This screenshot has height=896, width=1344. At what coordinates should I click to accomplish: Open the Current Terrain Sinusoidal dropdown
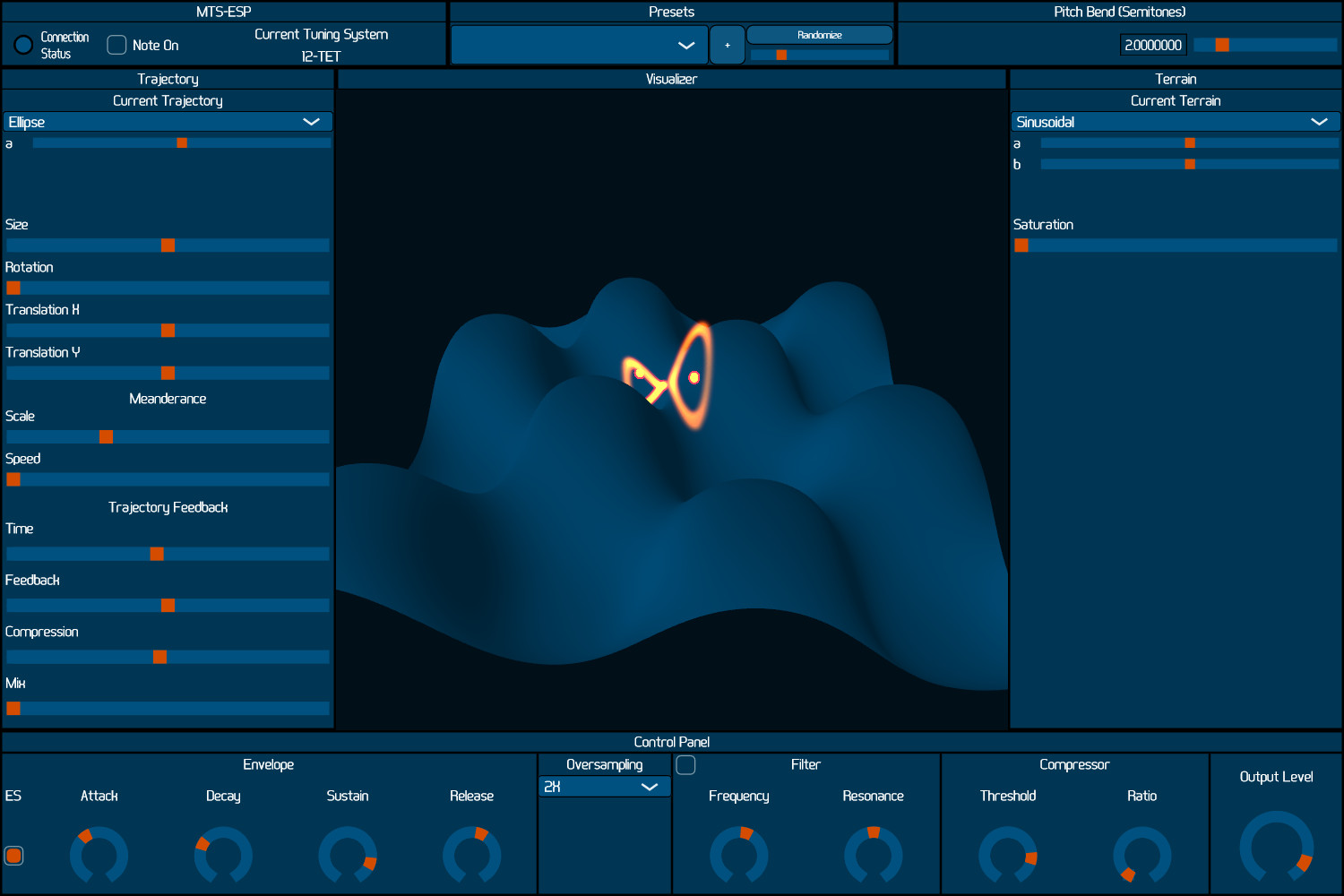coord(1176,122)
